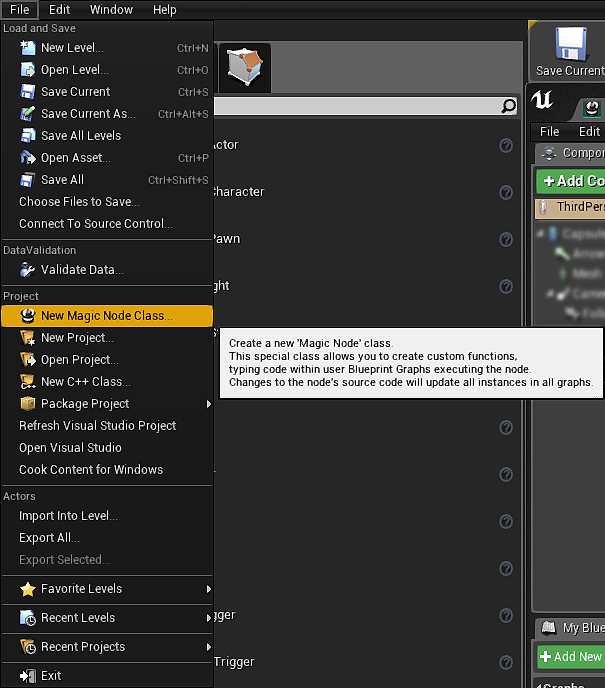Click the Save Current As icon
605x688 pixels.
click(28, 114)
